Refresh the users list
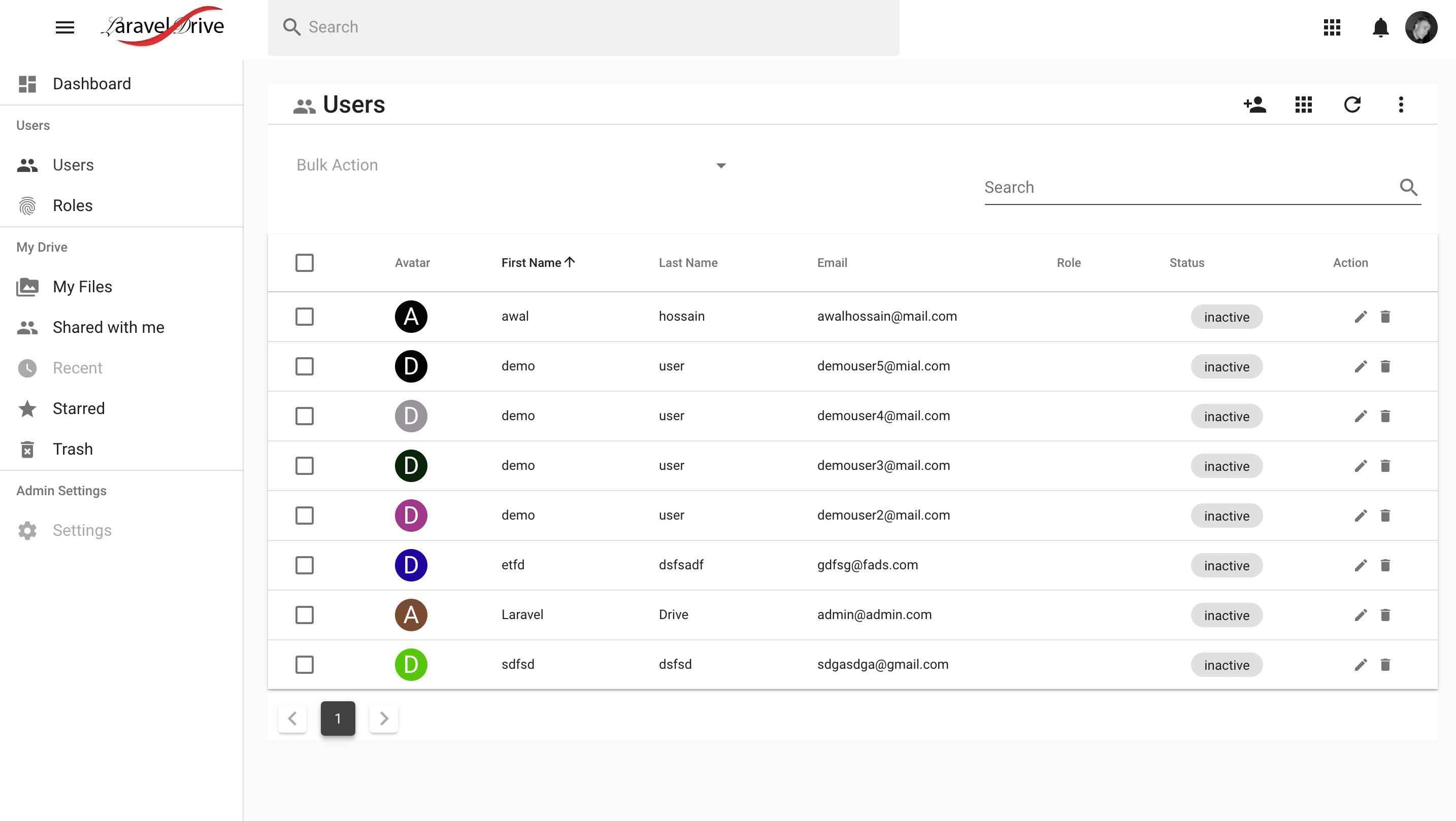Viewport: 1456px width, 821px height. pos(1352,105)
